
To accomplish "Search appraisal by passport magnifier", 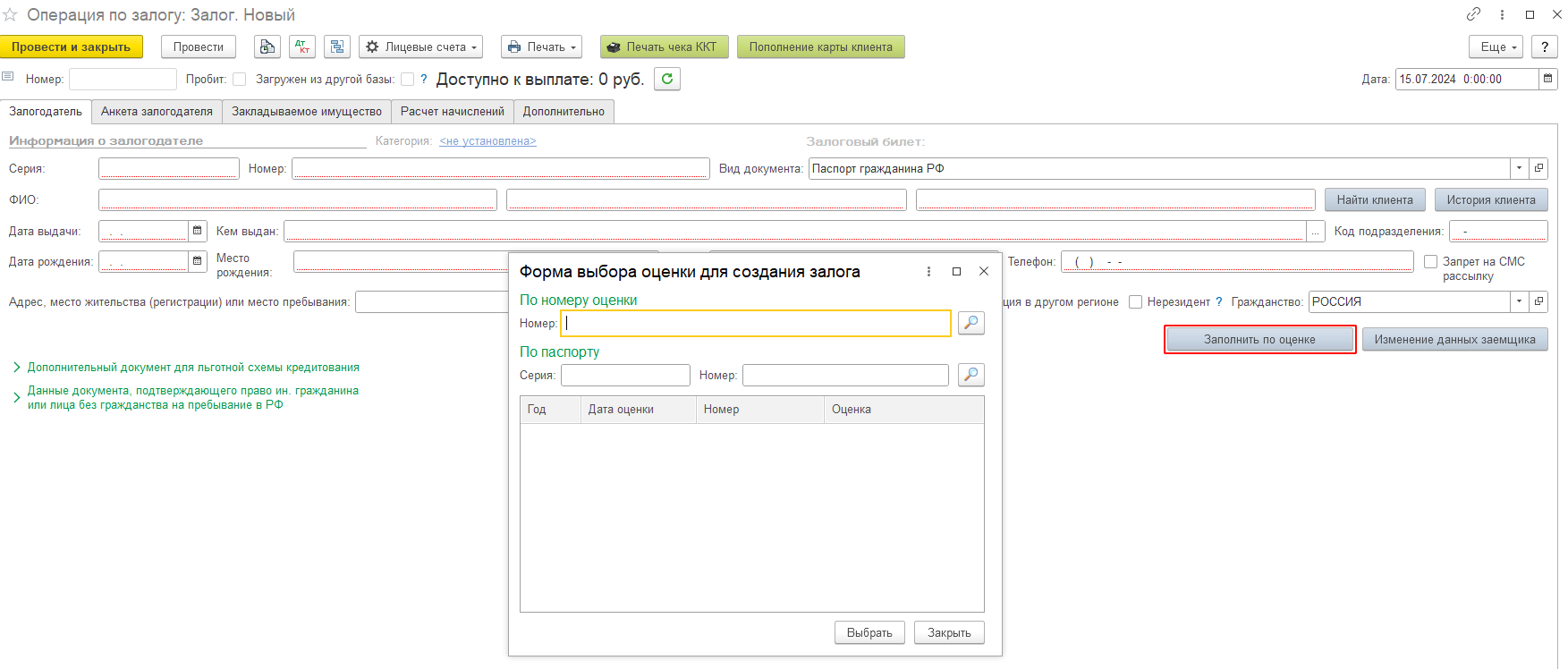I will 970,375.
